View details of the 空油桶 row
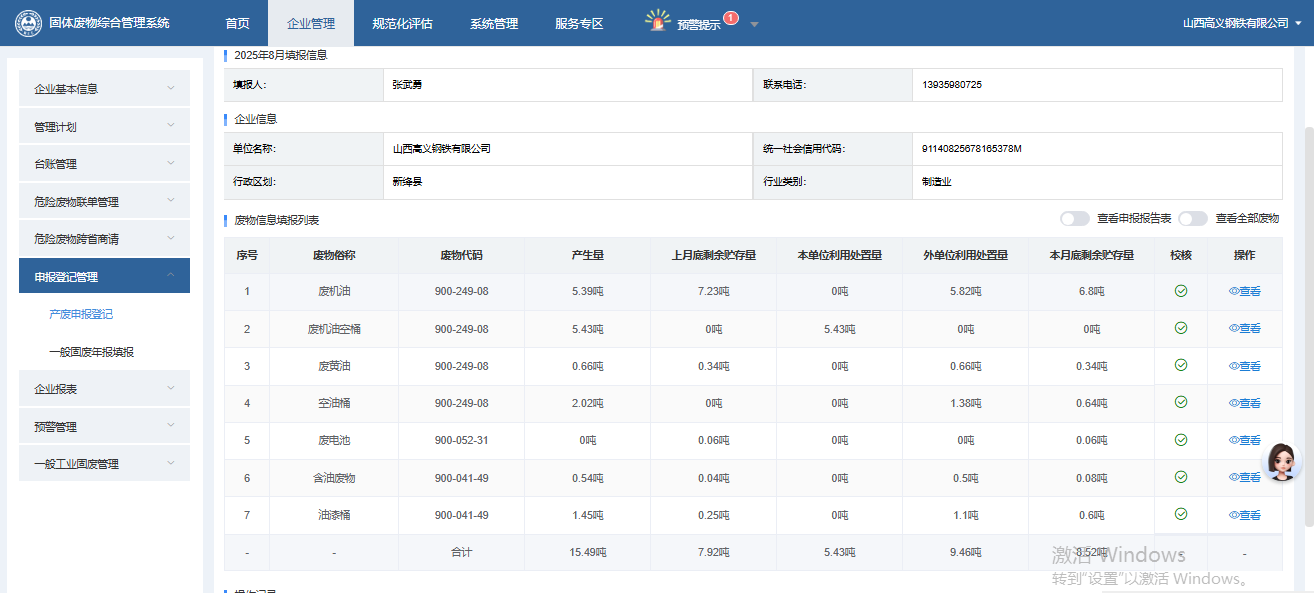This screenshot has width=1314, height=593. click(1244, 403)
